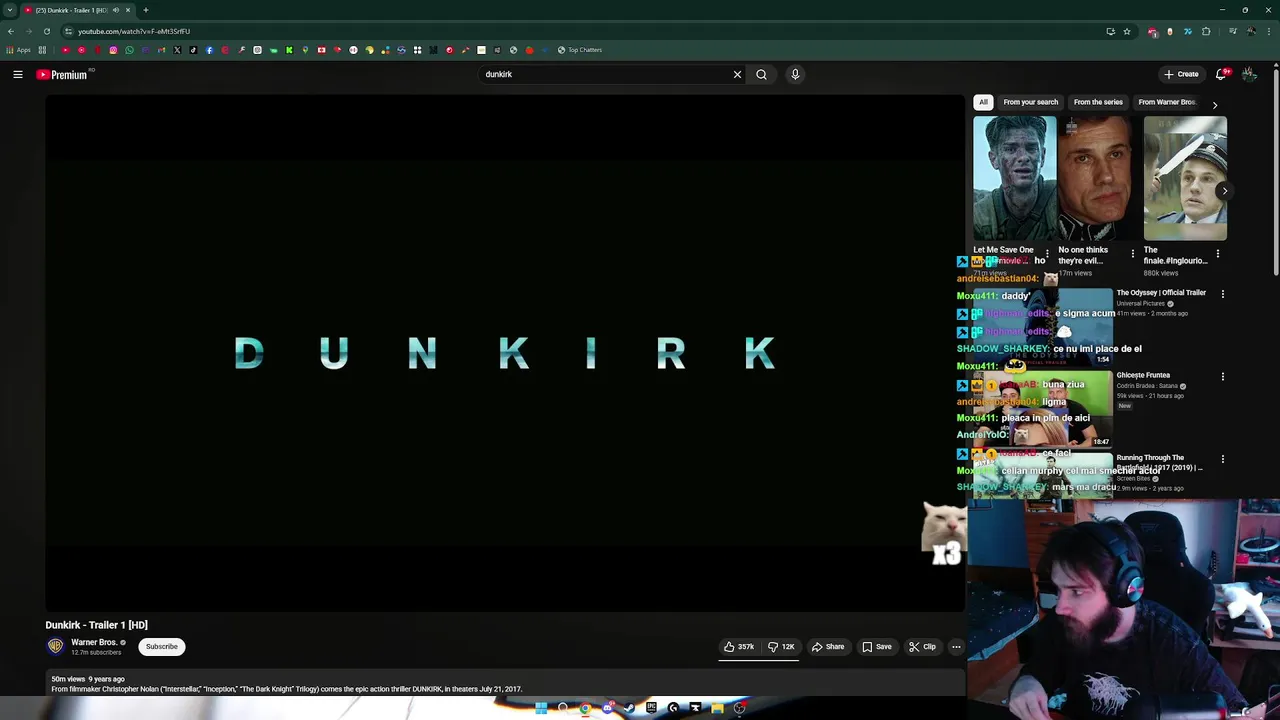Launch Epic Games from the taskbar
This screenshot has height=720, width=1280.
pyautogui.click(x=651, y=708)
